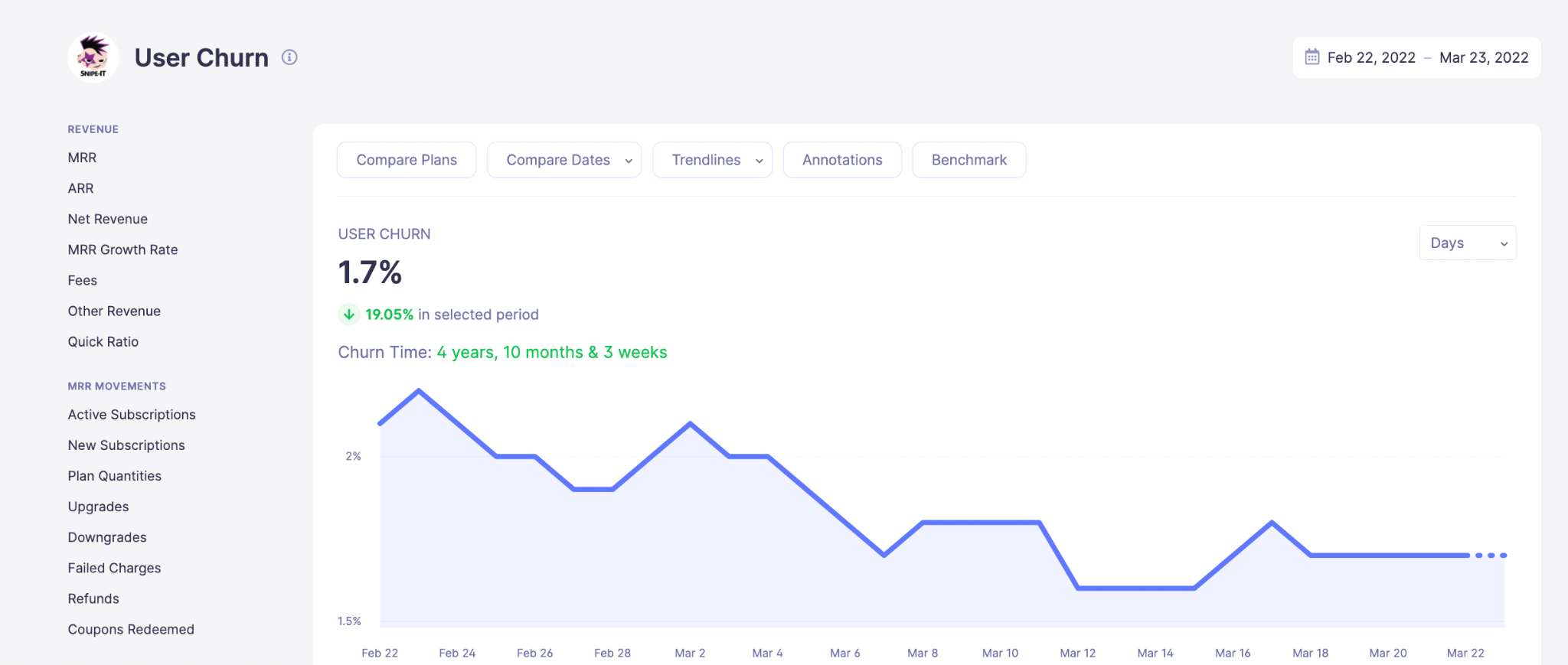Open the Net Revenue report
The height and width of the screenshot is (665, 1568).
pos(107,219)
